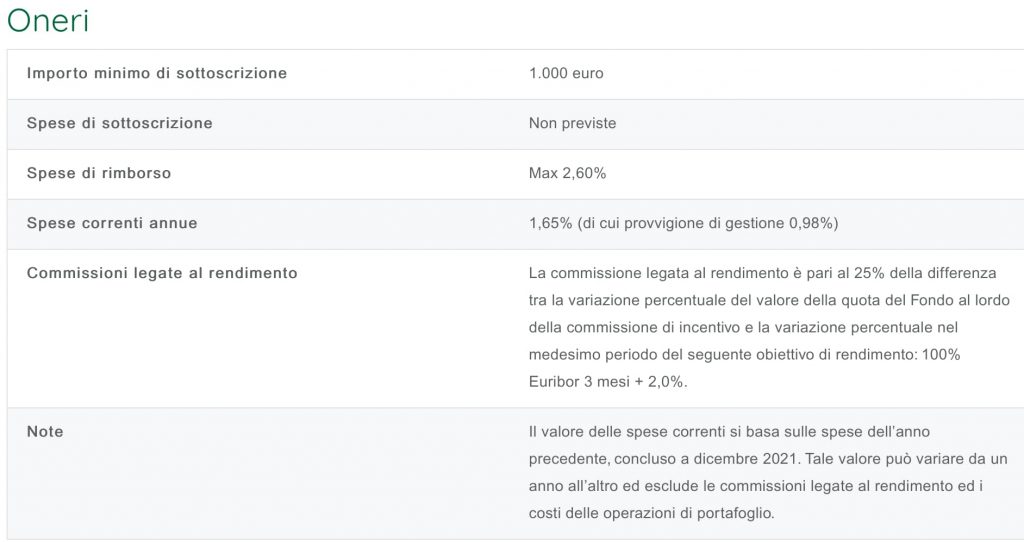
Task: Click the "Oneri" section heading
Action: [48, 21]
